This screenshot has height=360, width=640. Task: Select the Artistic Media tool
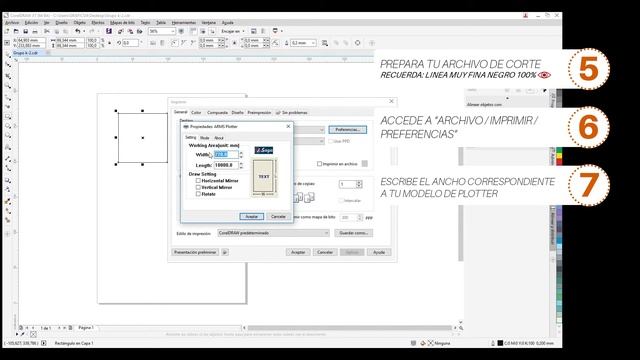(8, 107)
